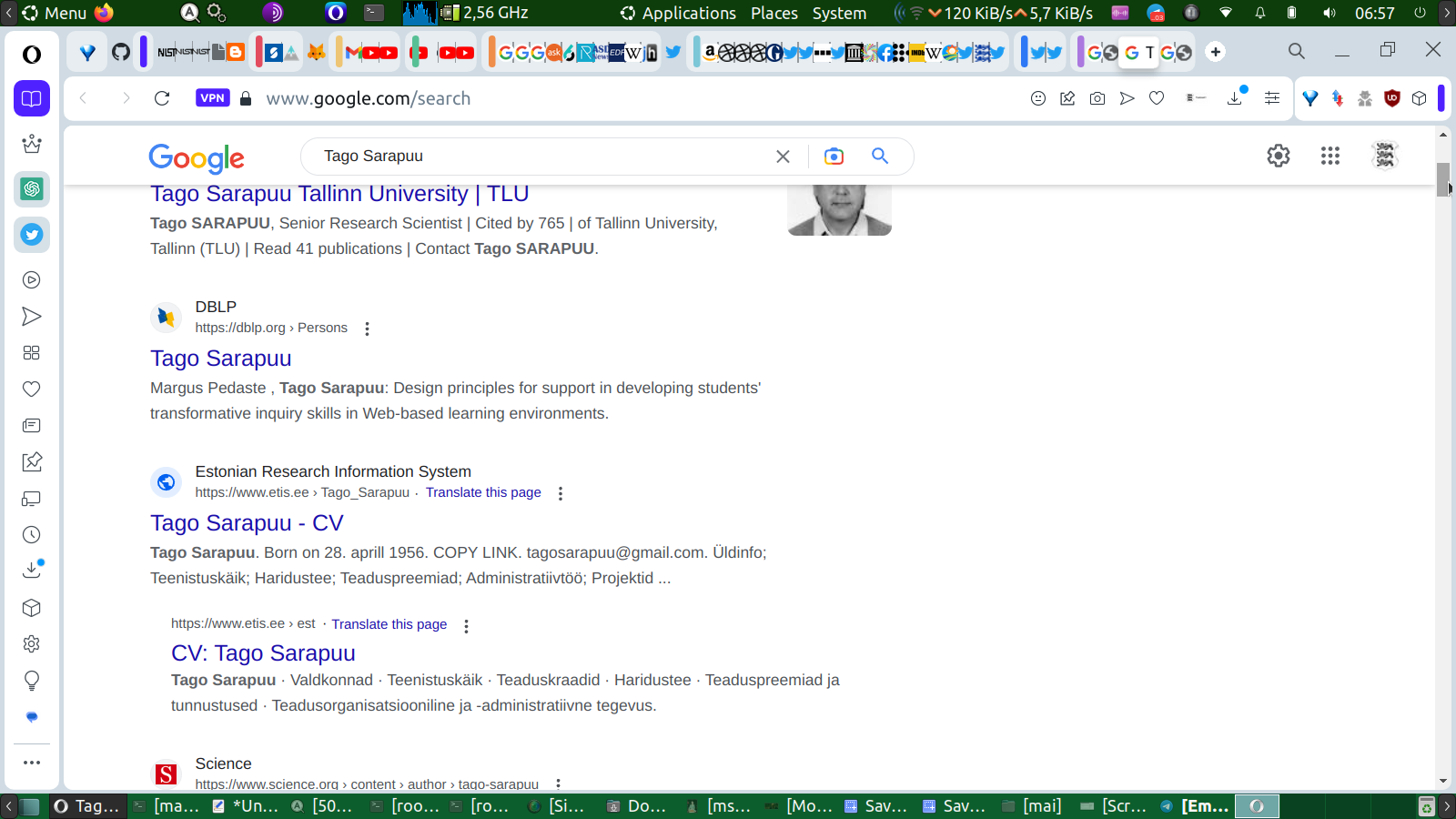The width and height of the screenshot is (1456, 819).
Task: Click the Tago Sarapuu portrait thumbnail
Action: 839,210
